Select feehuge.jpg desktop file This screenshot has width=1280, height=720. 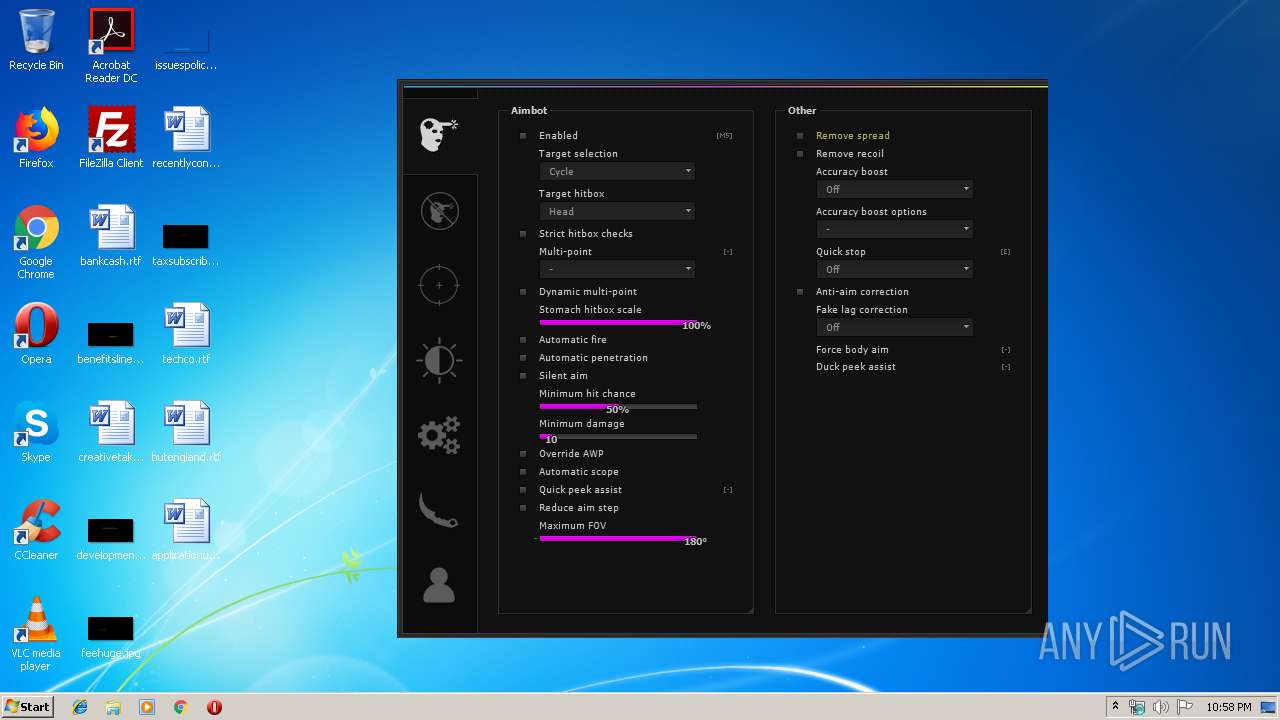coord(111,636)
